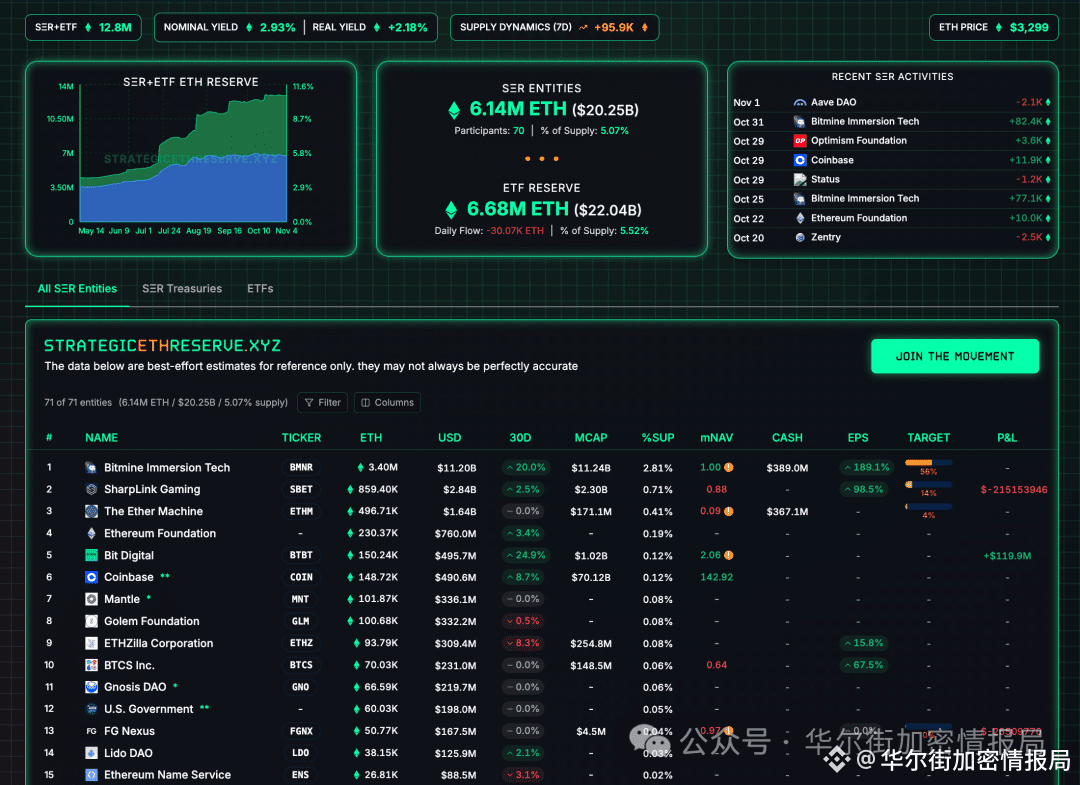Click the Aave DAO icon in recent activities
This screenshot has width=1080, height=785.
[800, 103]
